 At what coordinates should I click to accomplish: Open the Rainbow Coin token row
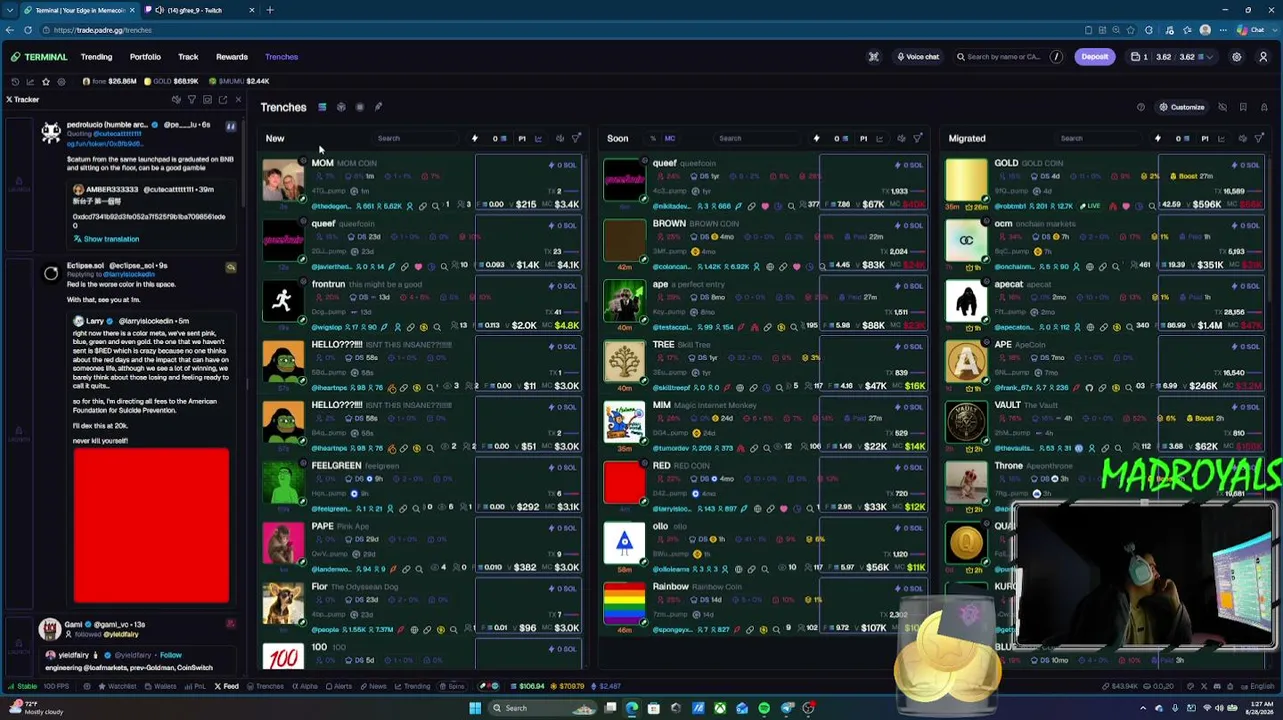pyautogui.click(x=763, y=608)
